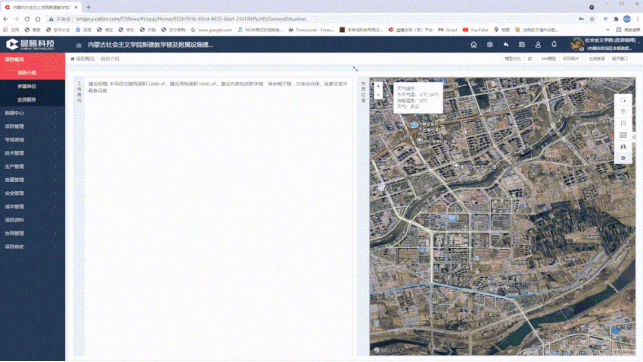This screenshot has width=643, height=362.
Task: Select the 项目介绍 sidebar submenu item
Action: click(x=27, y=73)
